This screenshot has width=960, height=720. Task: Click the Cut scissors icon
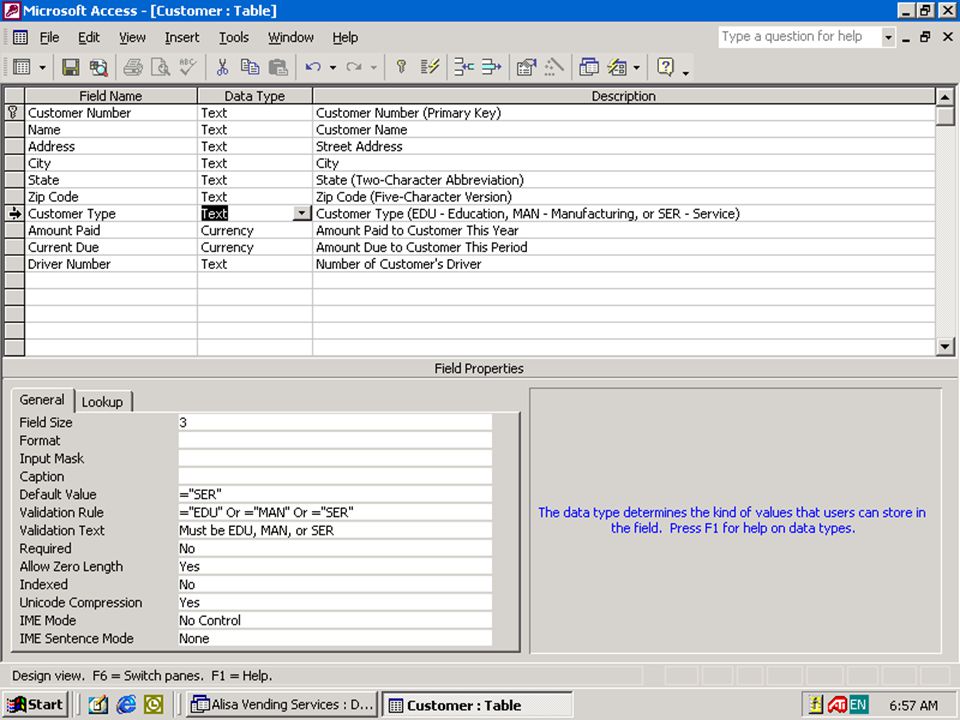(x=222, y=67)
